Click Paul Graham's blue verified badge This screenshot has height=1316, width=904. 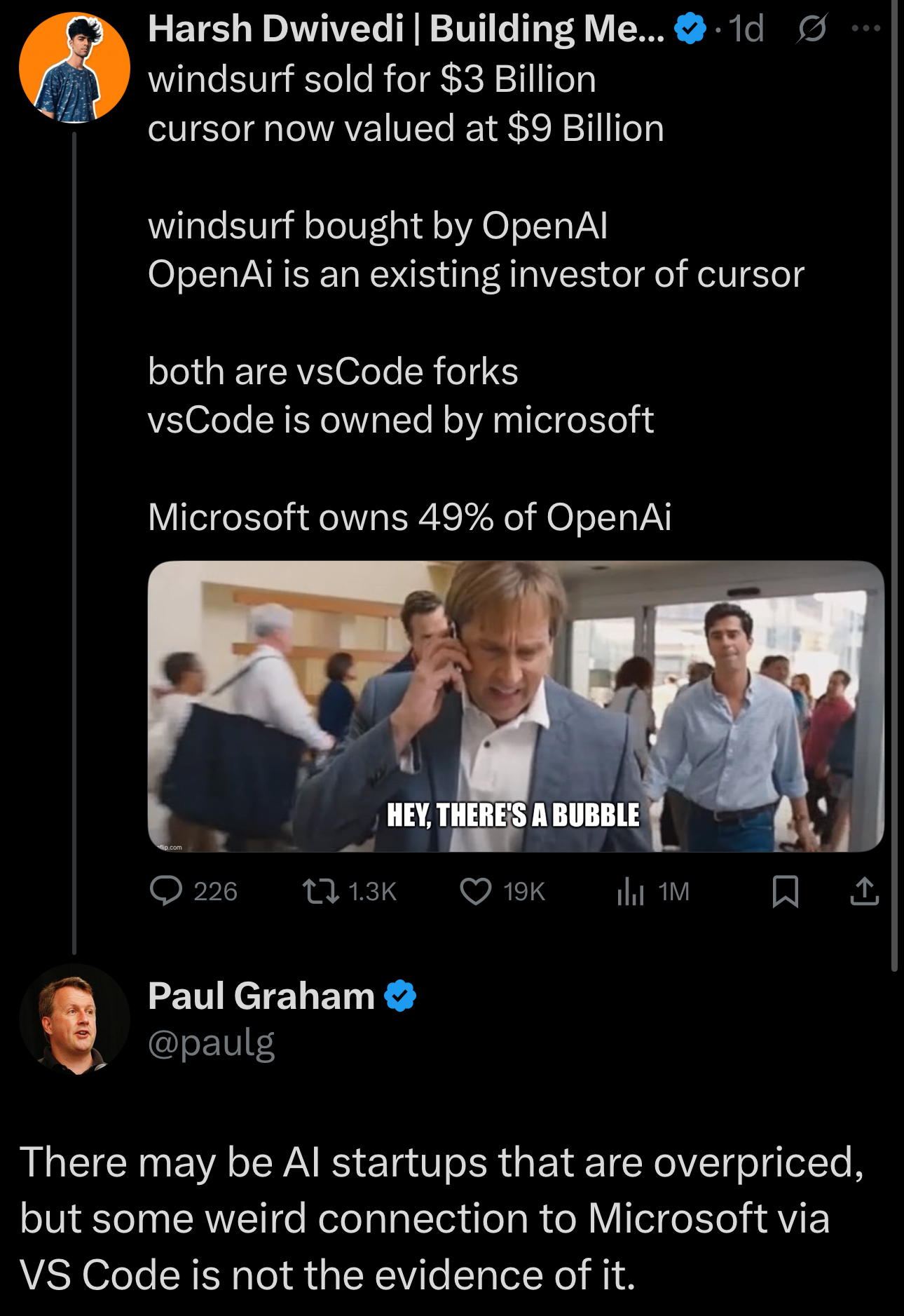400,996
